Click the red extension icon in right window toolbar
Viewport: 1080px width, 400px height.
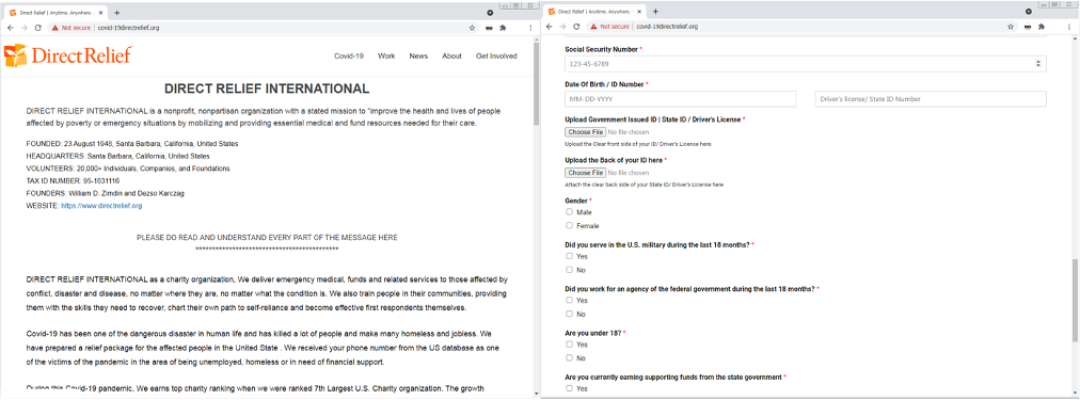(x=1027, y=26)
